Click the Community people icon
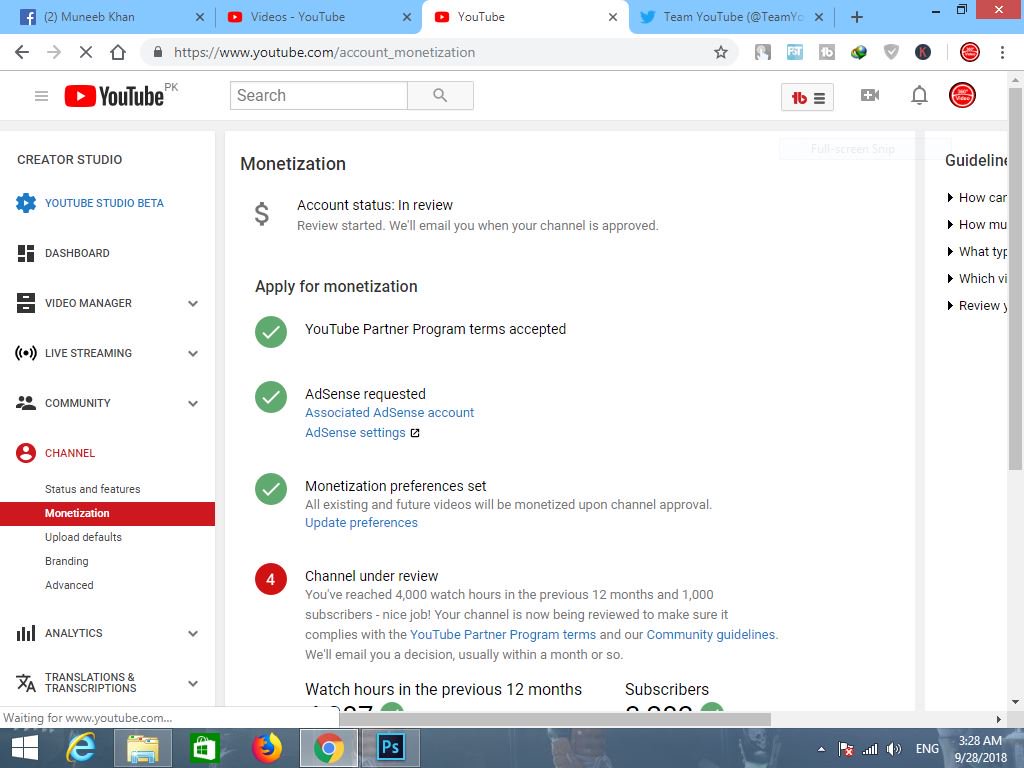 pyautogui.click(x=25, y=403)
